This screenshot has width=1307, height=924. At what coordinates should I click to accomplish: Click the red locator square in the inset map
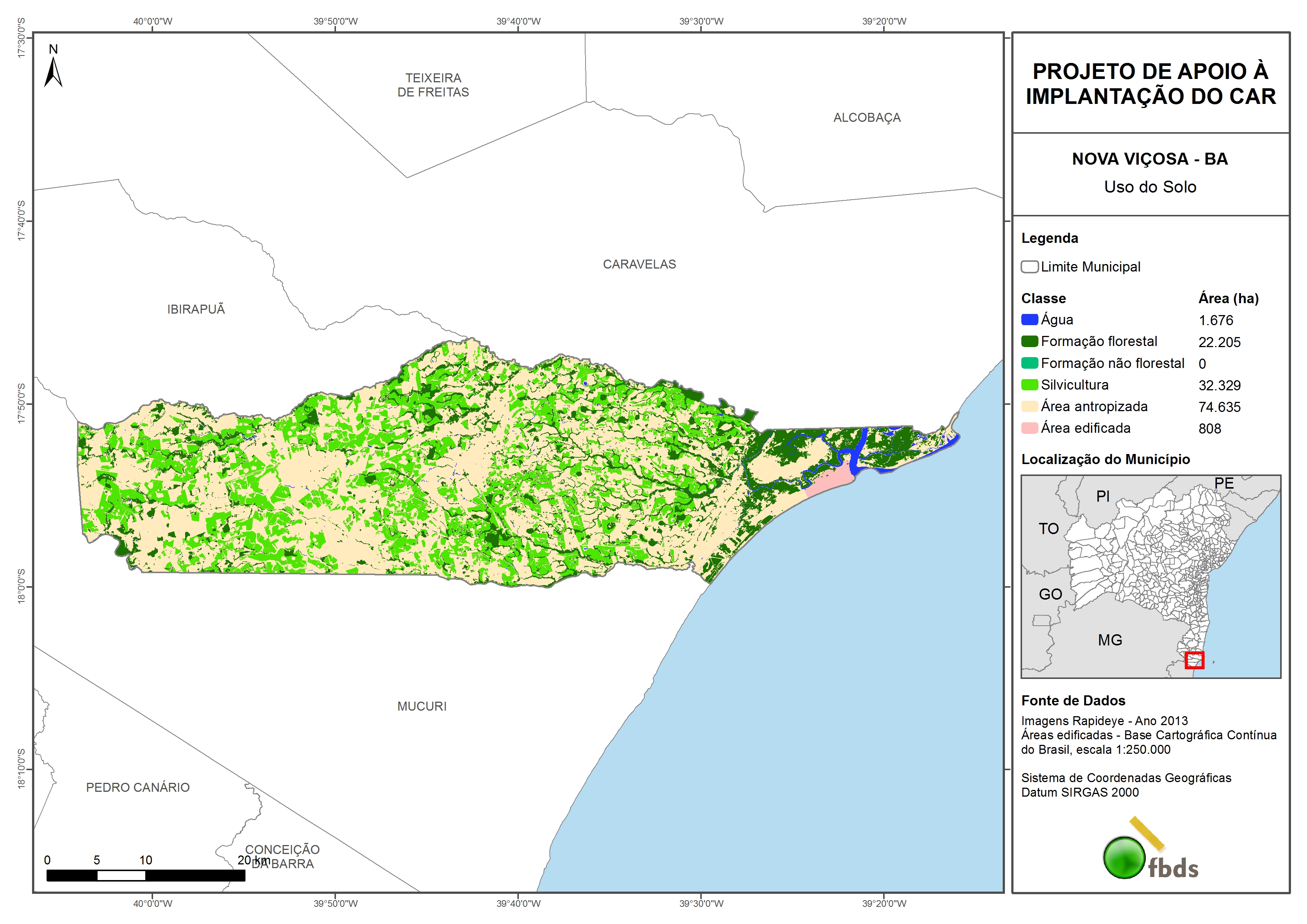click(1194, 660)
